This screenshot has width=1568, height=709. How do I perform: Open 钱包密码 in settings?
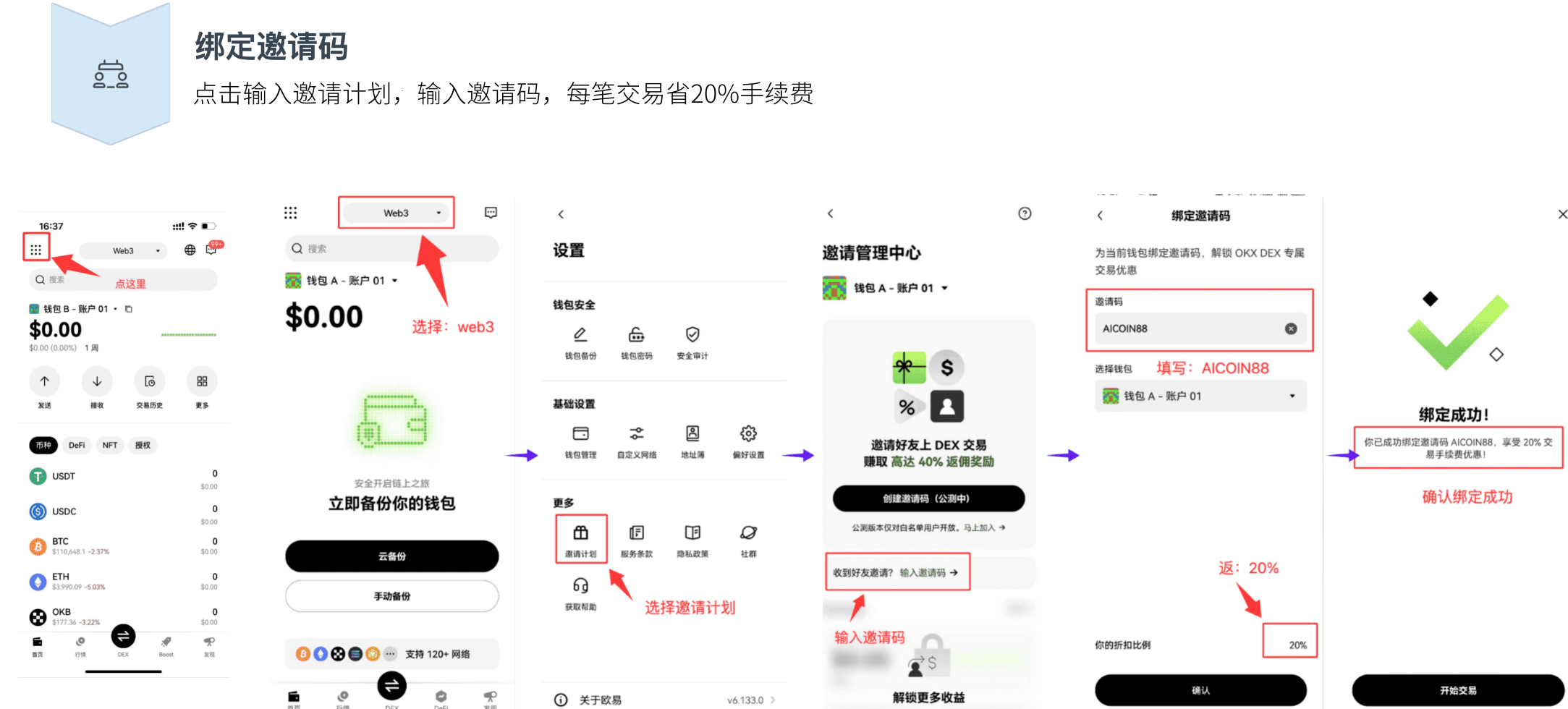pos(637,342)
